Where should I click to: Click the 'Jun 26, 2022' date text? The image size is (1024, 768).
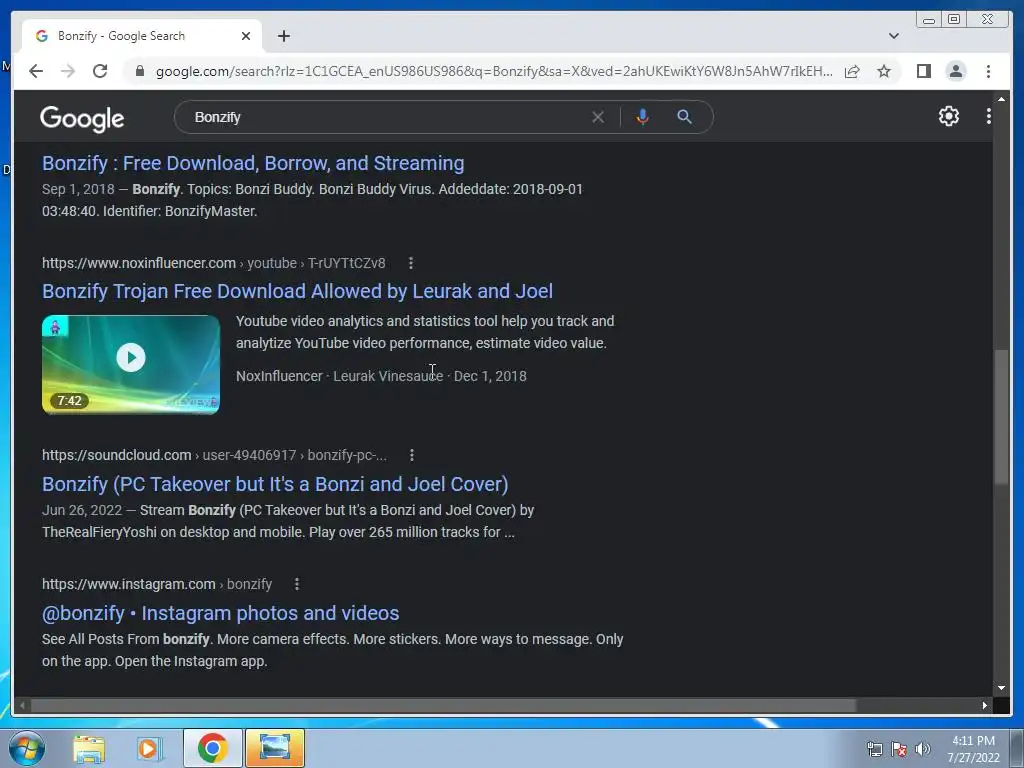pyautogui.click(x=82, y=510)
